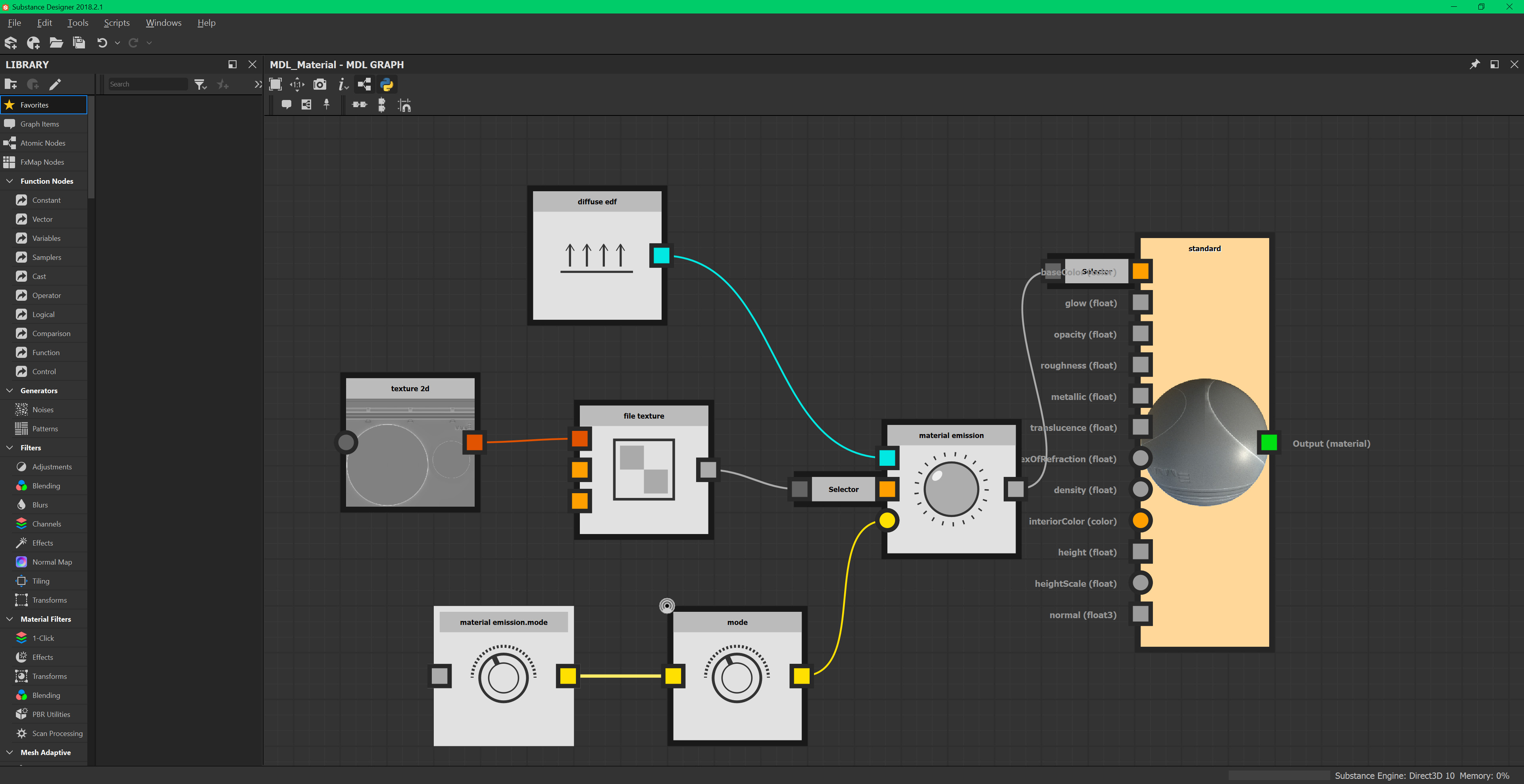Click the library edit pencil icon
The width and height of the screenshot is (1524, 784).
(55, 84)
